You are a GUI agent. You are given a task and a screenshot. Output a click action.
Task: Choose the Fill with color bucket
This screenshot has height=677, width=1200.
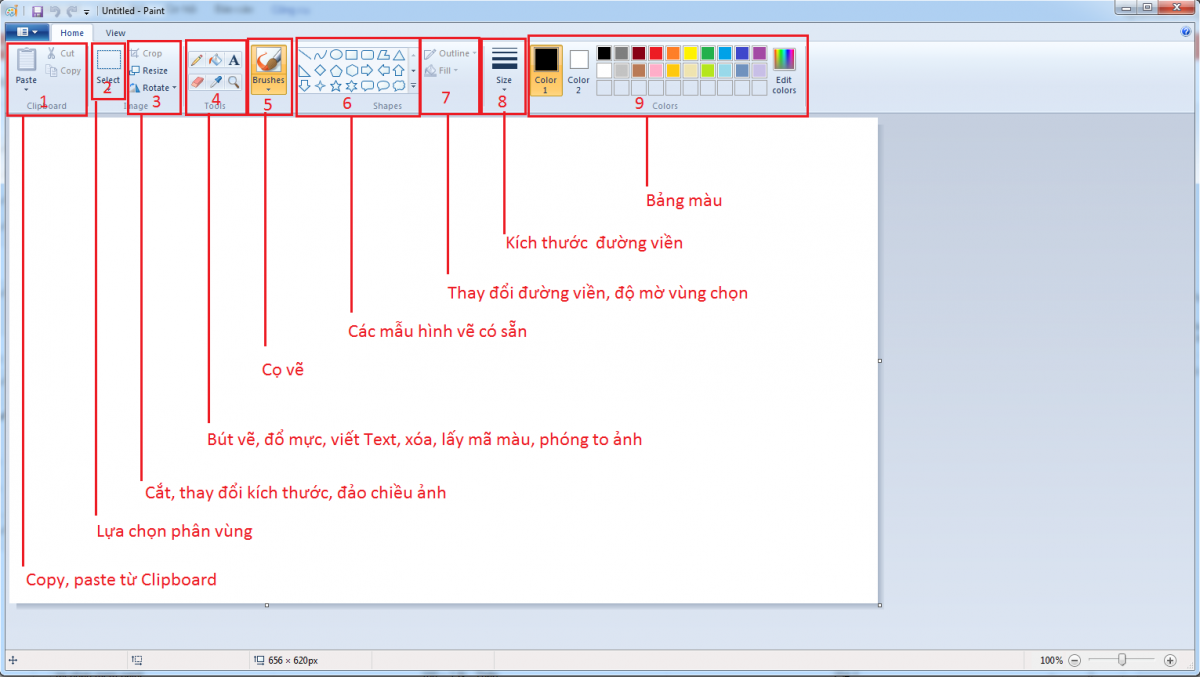[x=215, y=61]
